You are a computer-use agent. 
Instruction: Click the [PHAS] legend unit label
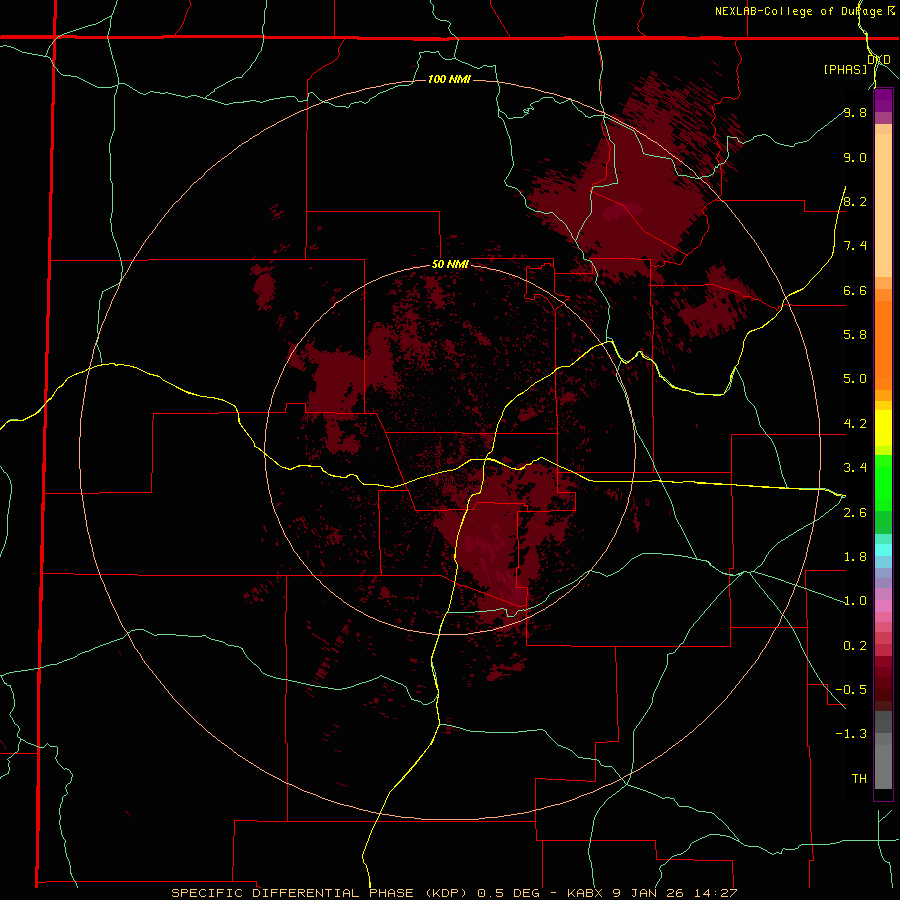pos(845,69)
